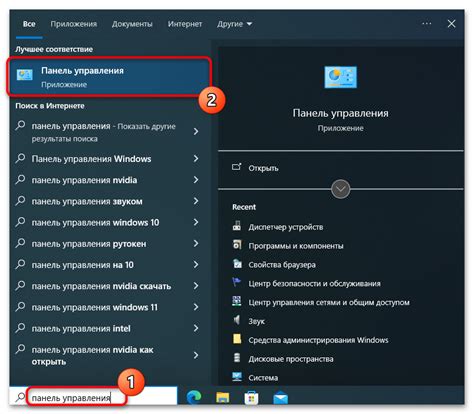Open Центр безопасности и обслуживания
This screenshot has height=414, width=474.
pyautogui.click(x=314, y=284)
